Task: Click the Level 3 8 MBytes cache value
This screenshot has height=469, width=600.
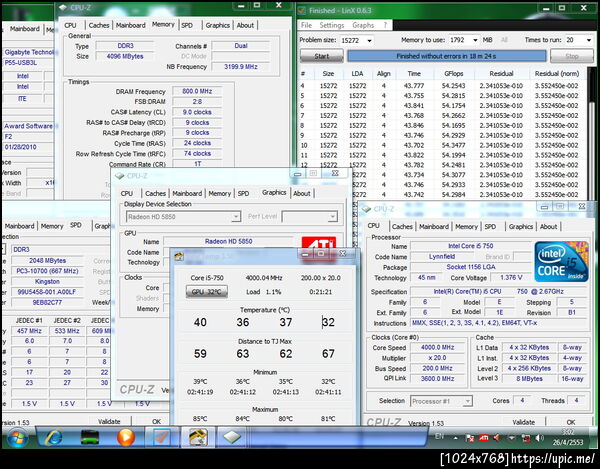Action: [529, 378]
